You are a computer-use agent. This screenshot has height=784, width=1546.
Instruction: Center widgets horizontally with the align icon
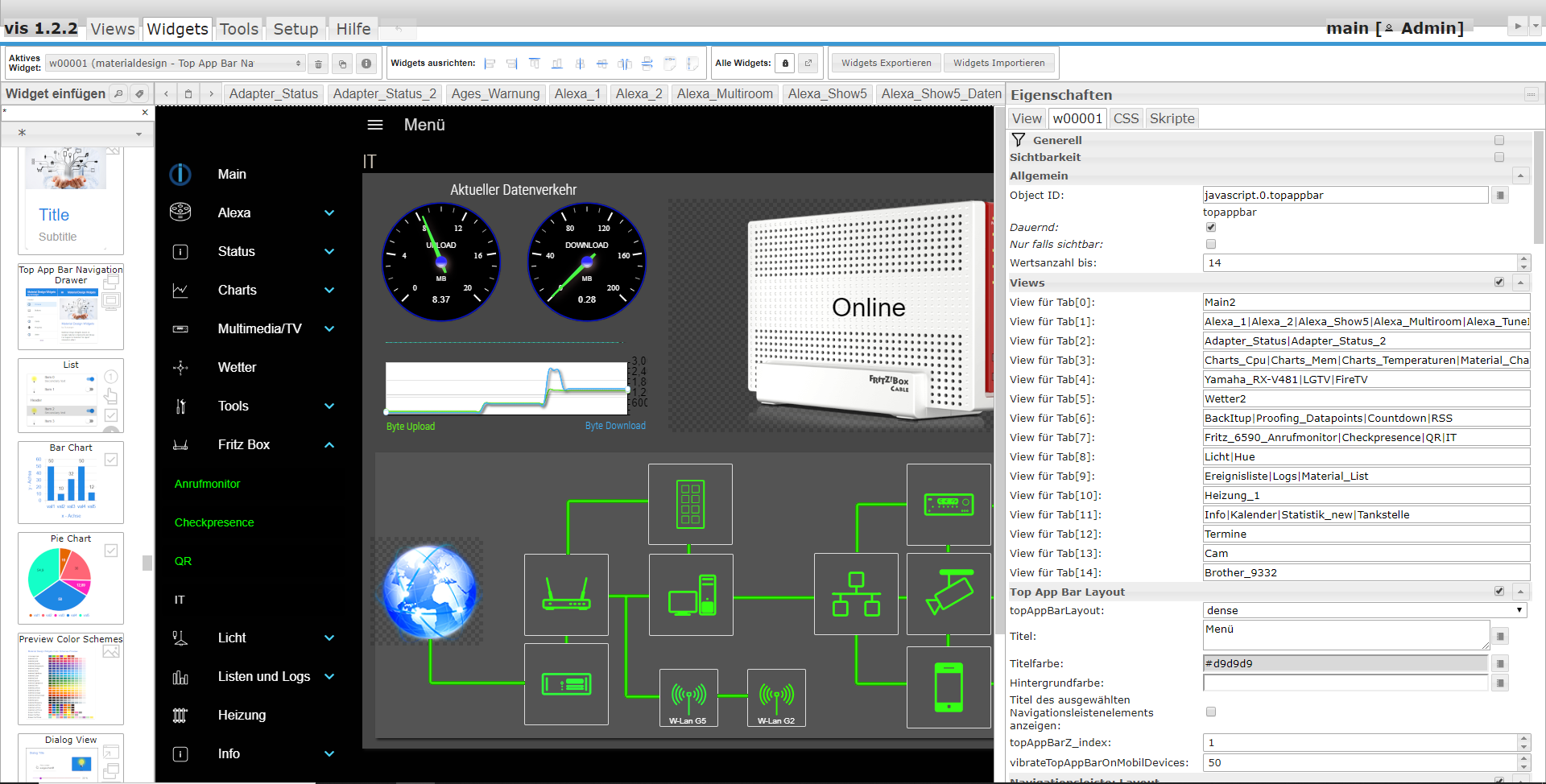[602, 64]
